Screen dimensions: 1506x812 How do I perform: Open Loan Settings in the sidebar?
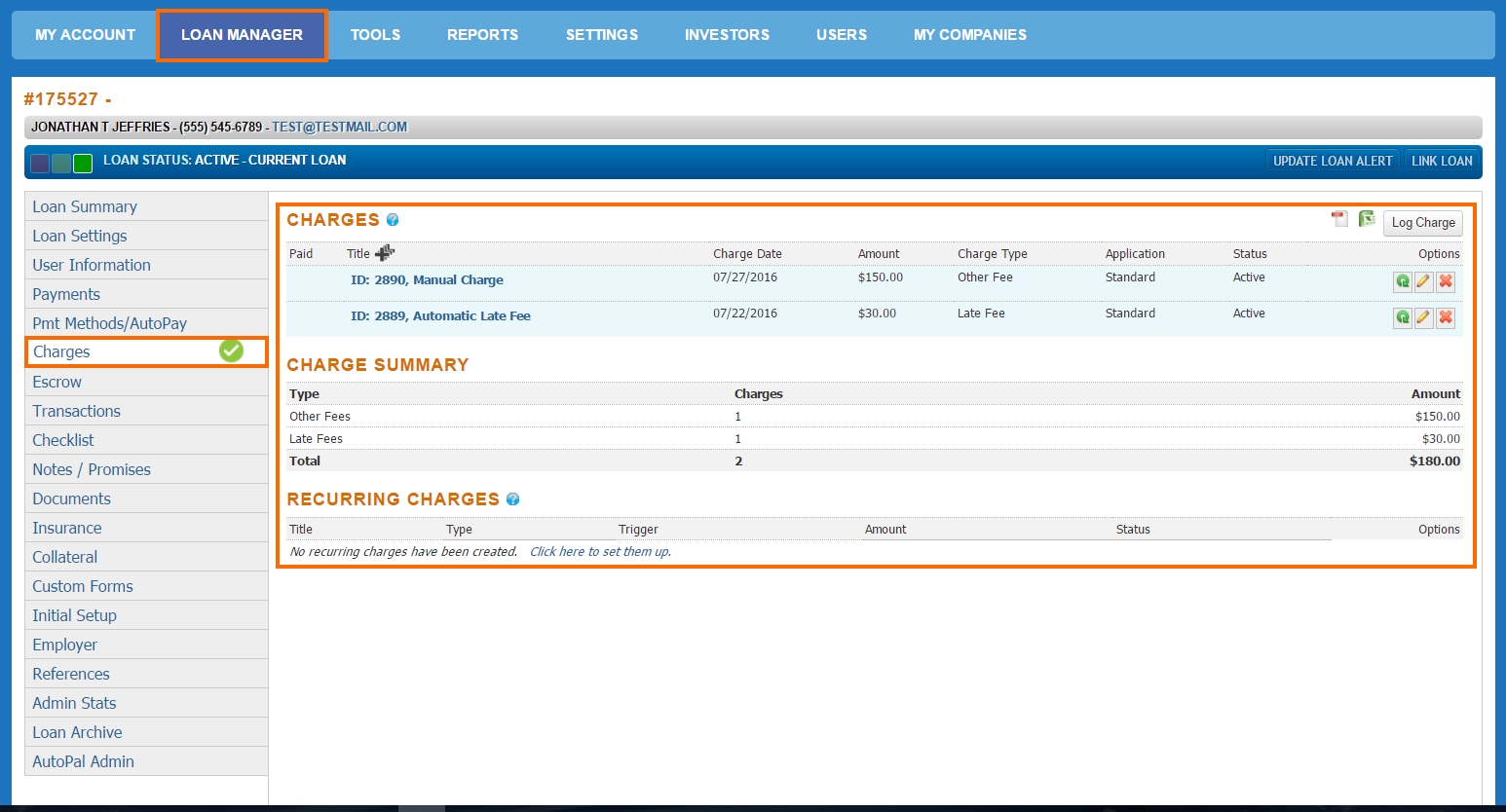coord(146,236)
